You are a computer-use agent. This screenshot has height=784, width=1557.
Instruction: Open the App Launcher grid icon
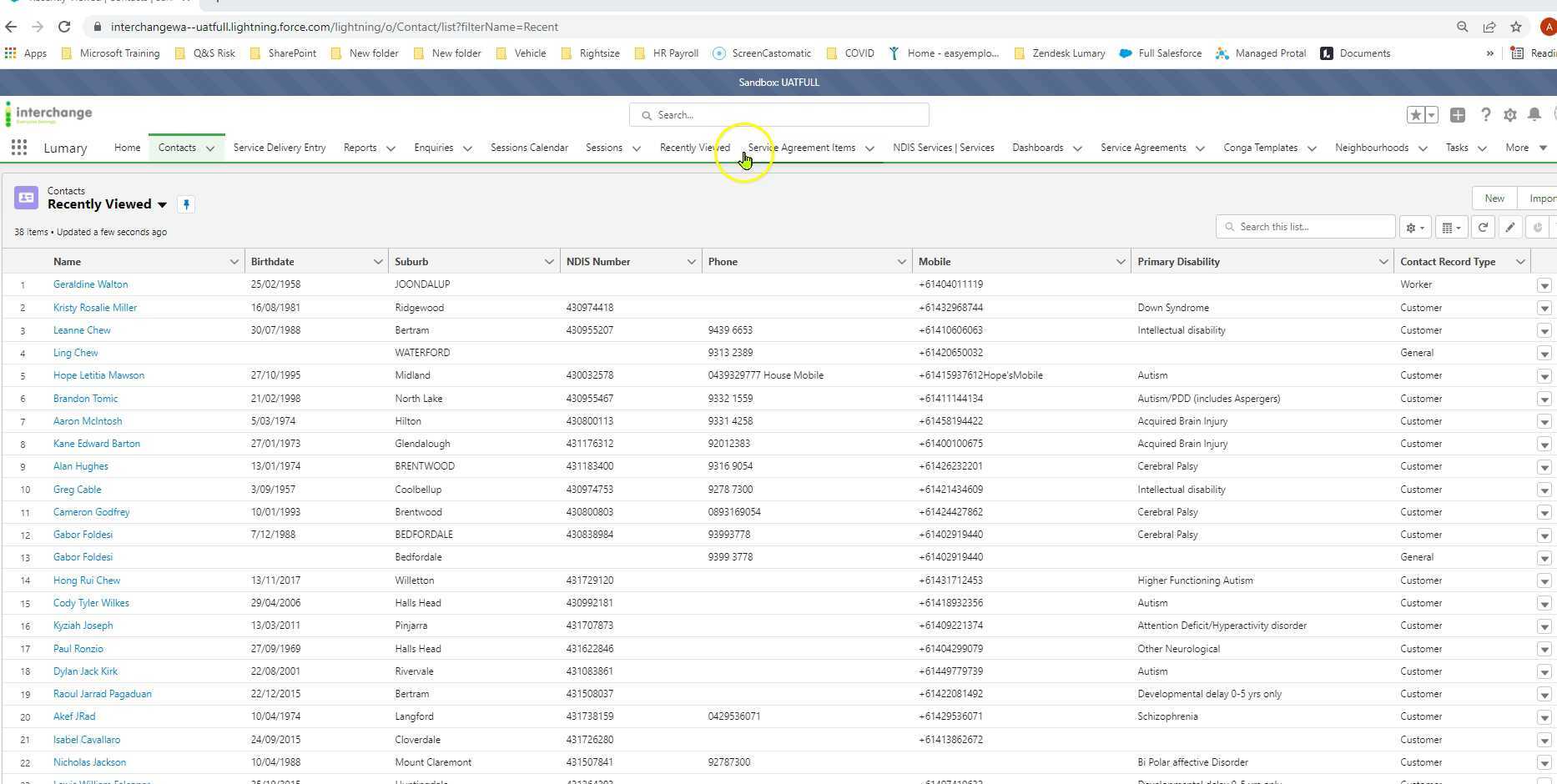18,148
